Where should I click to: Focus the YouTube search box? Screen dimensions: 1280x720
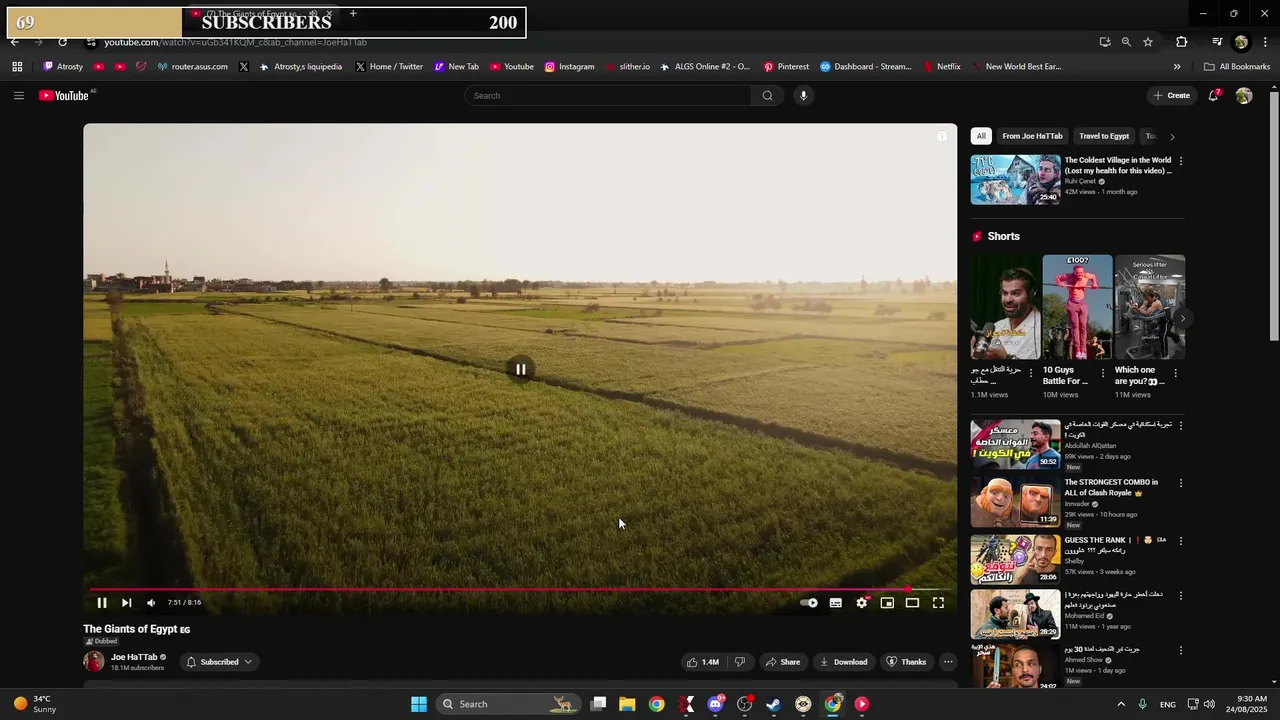pos(608,96)
